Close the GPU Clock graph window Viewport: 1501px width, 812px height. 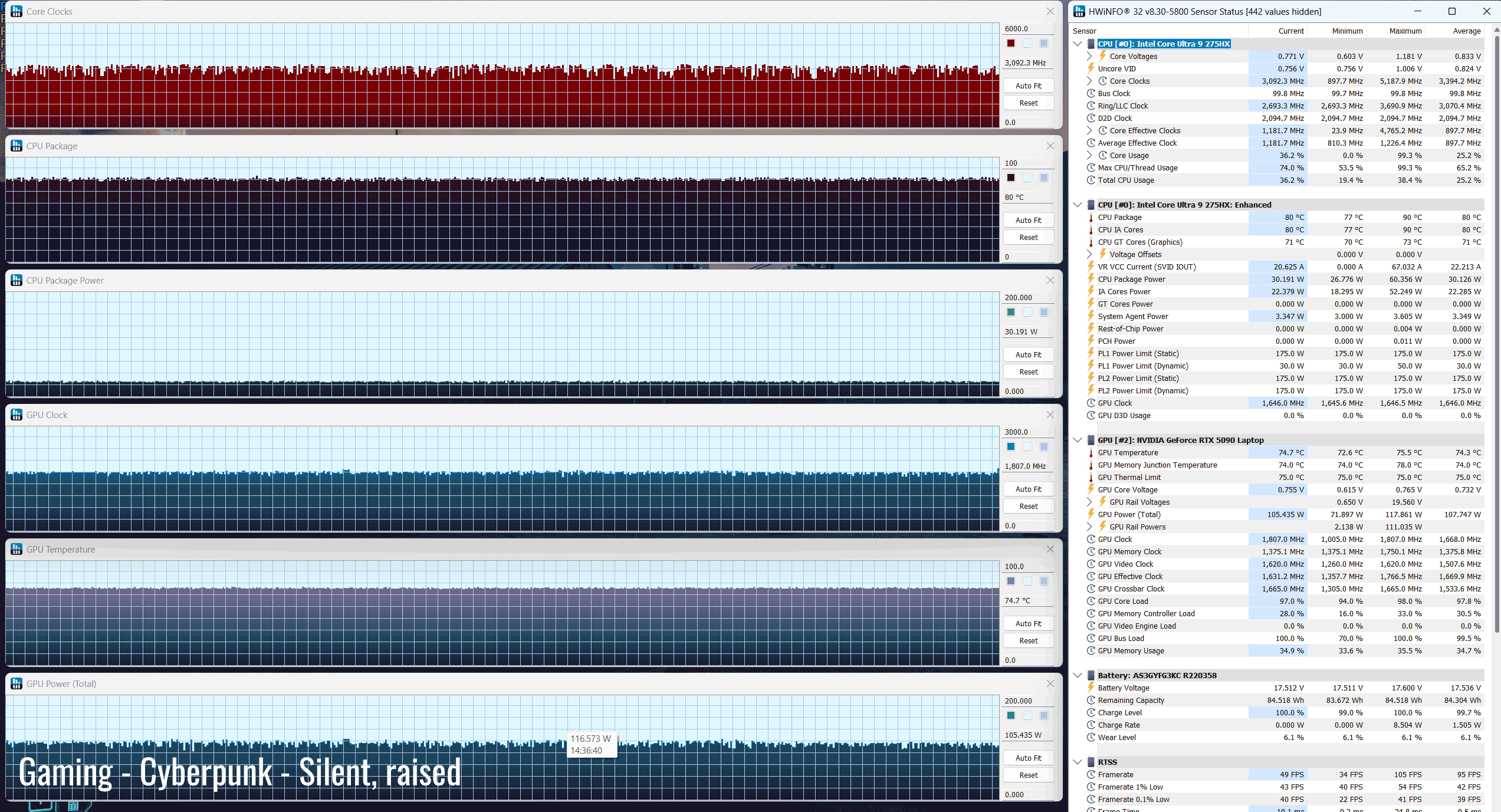point(1050,415)
